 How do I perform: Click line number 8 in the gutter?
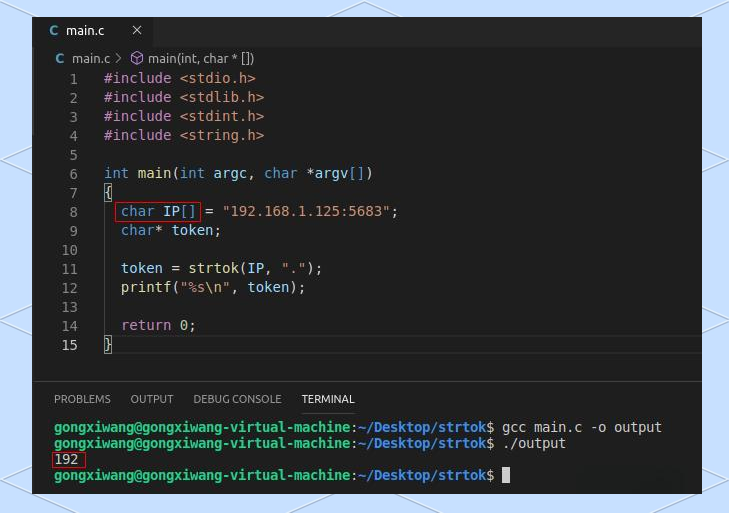tap(73, 212)
